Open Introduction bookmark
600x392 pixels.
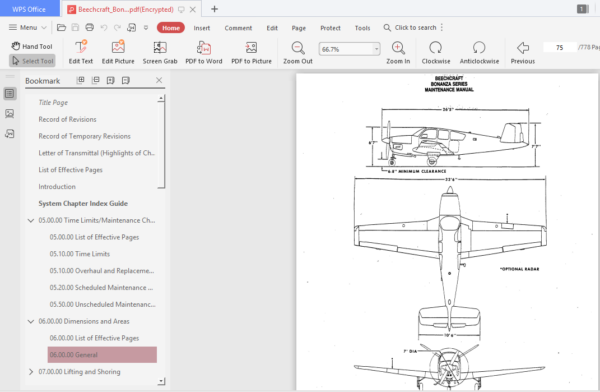click(57, 187)
